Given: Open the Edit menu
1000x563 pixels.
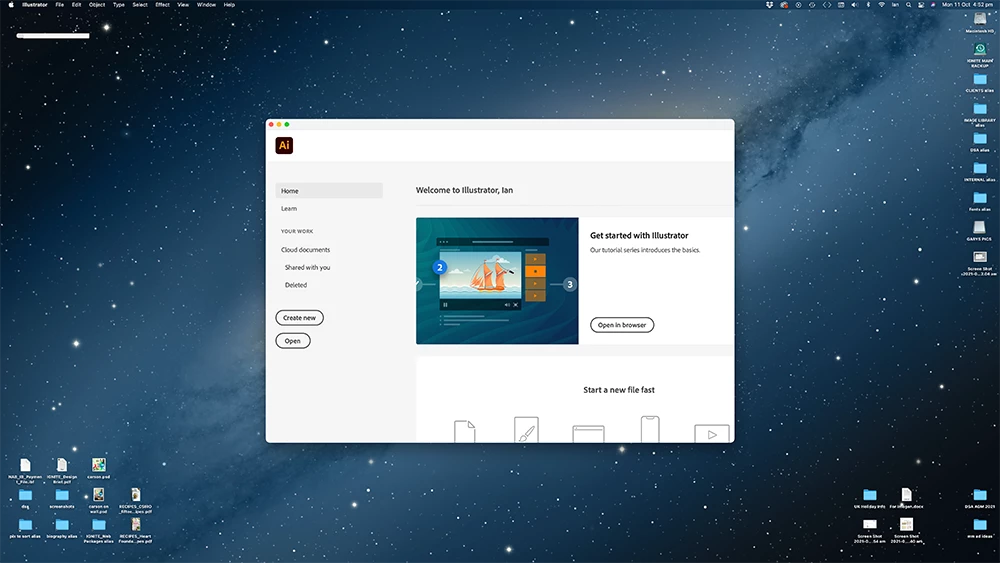Looking at the screenshot, I should [x=77, y=4].
